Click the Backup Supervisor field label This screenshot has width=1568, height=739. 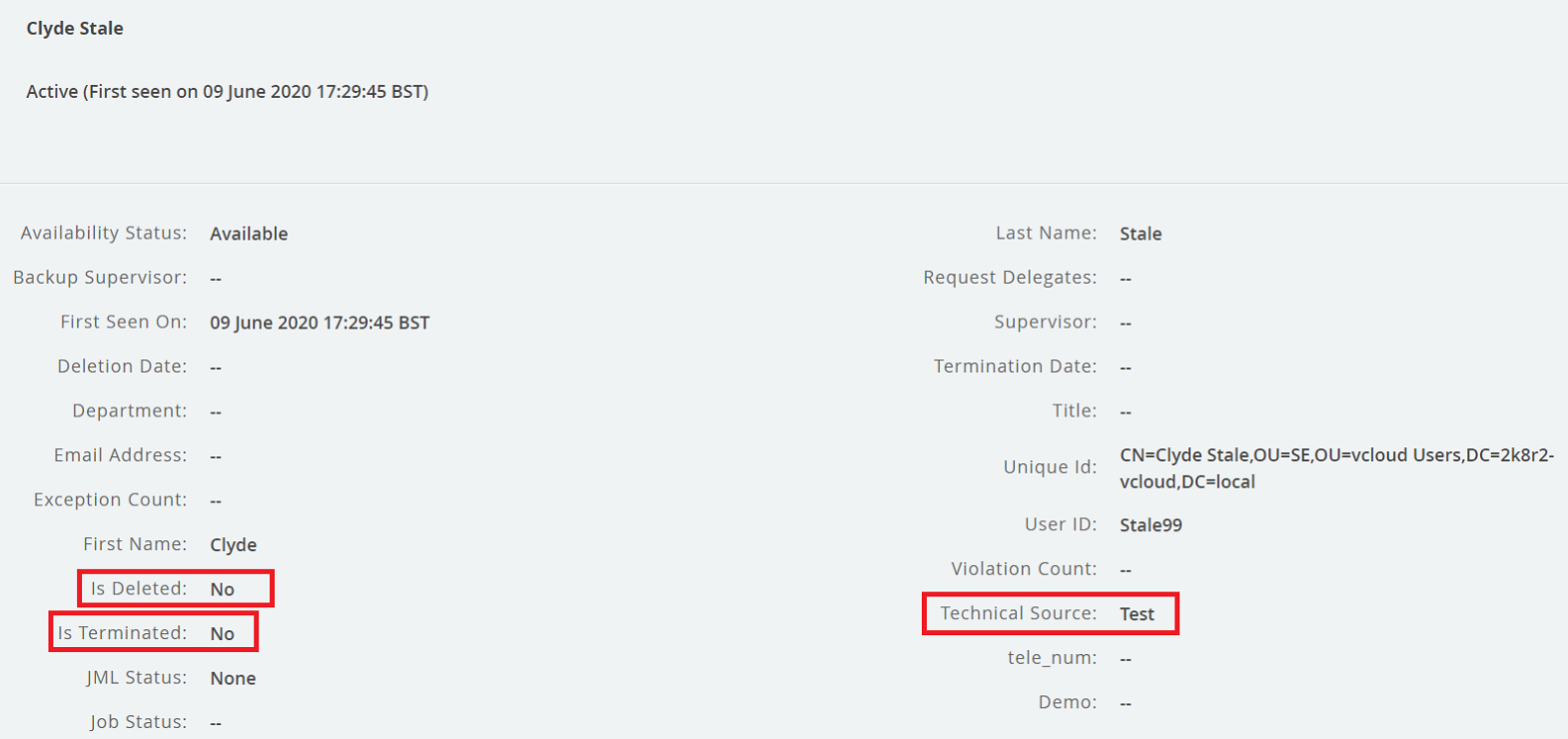100,278
